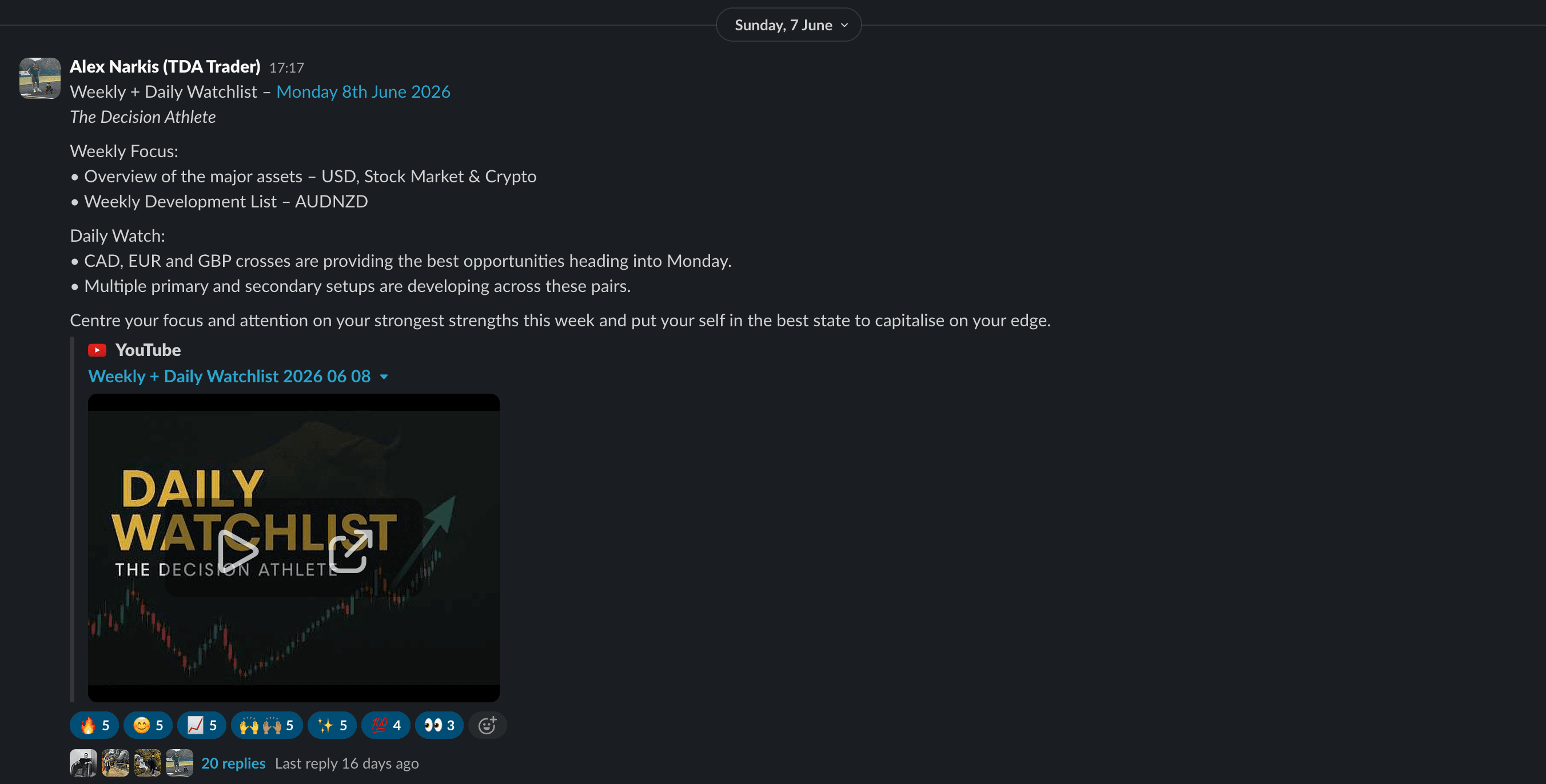Open the Sunday, 7 June date dropdown
Screen dimensions: 1546x784
coord(788,25)
